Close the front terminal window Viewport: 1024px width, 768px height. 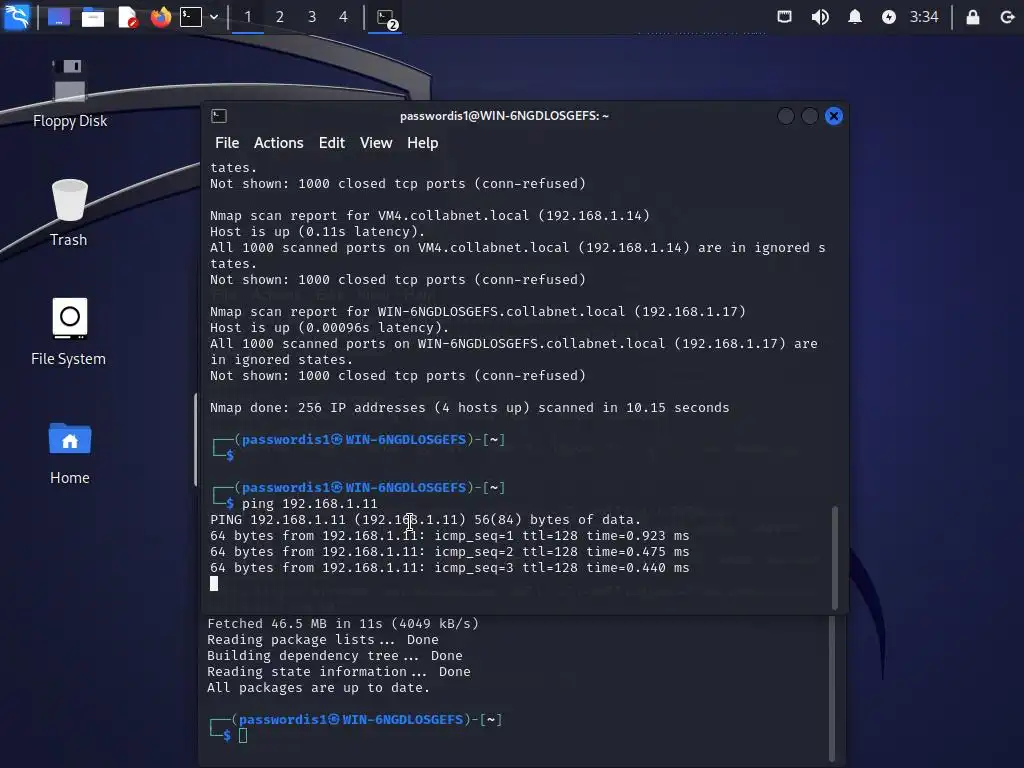click(834, 116)
